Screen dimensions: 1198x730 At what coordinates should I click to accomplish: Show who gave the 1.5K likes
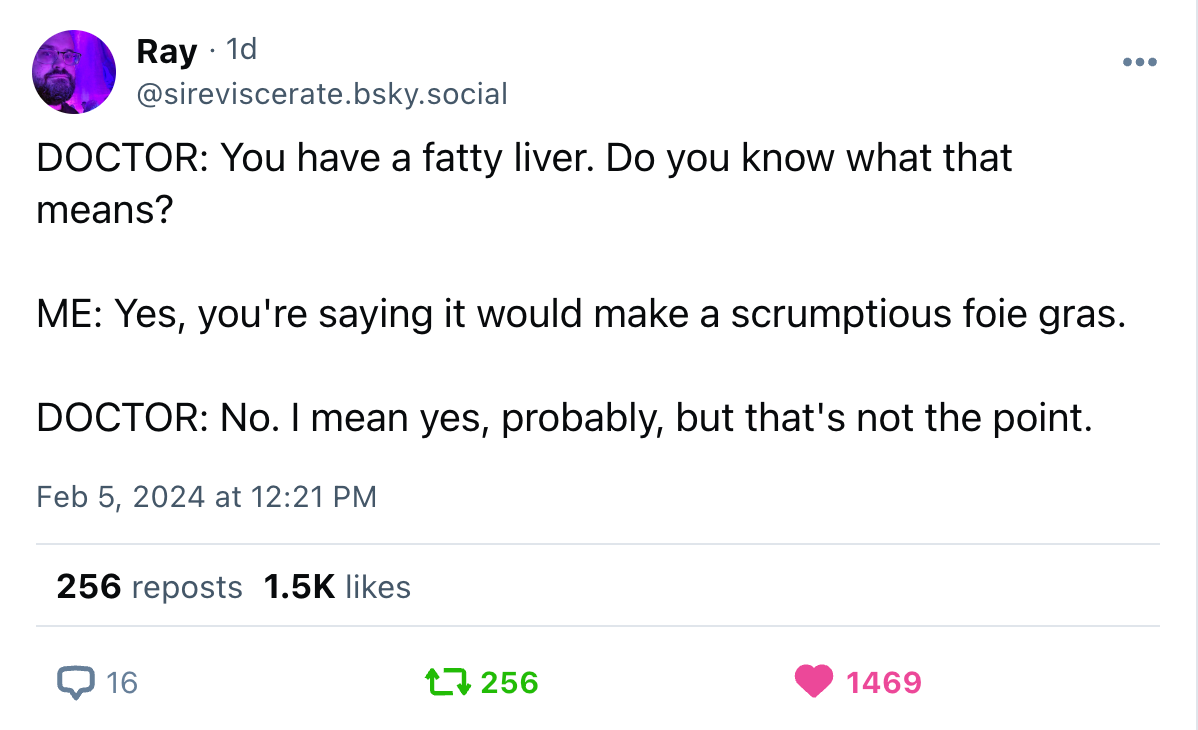coord(337,587)
